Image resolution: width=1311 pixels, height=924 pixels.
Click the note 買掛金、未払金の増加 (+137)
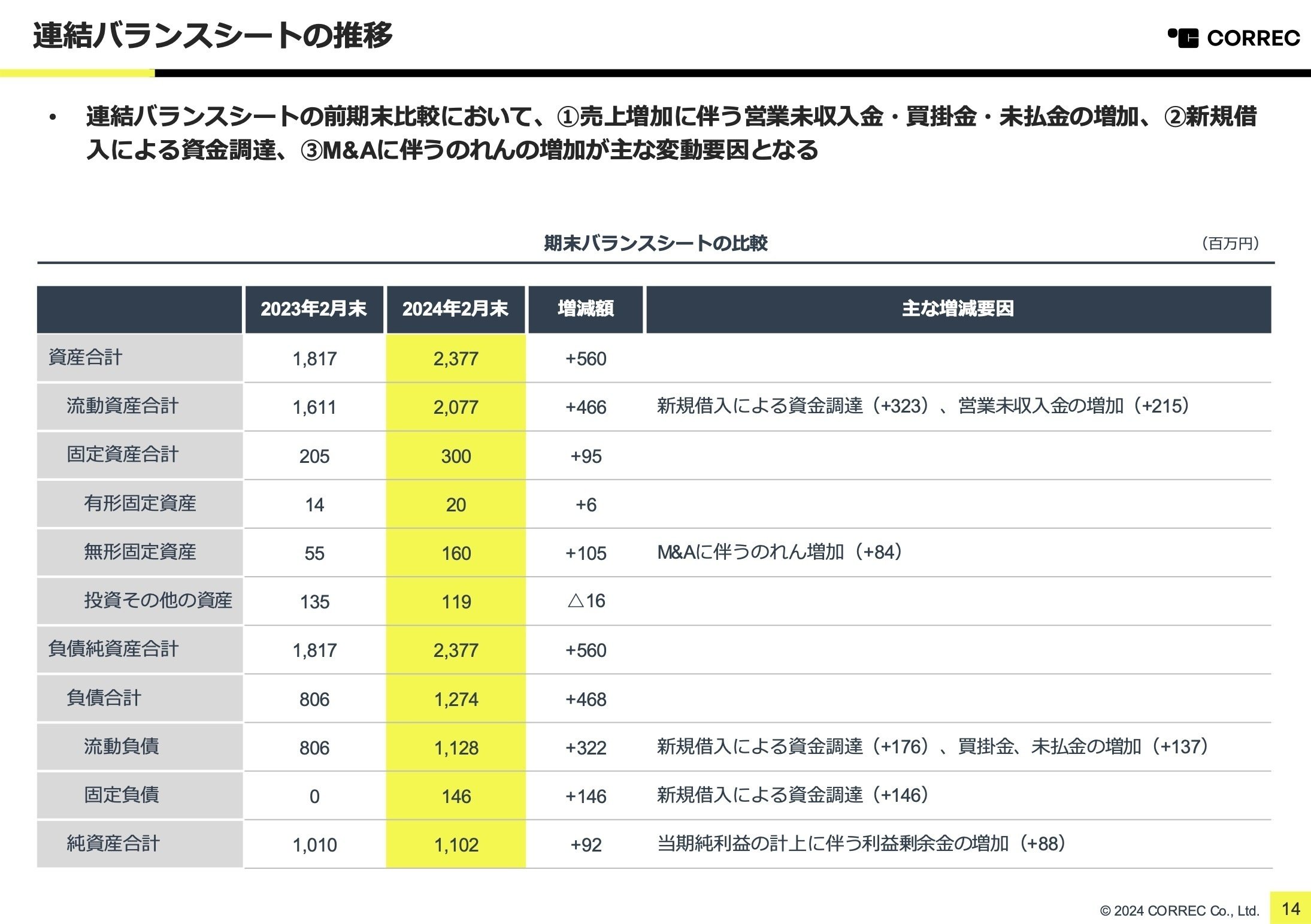click(1083, 747)
